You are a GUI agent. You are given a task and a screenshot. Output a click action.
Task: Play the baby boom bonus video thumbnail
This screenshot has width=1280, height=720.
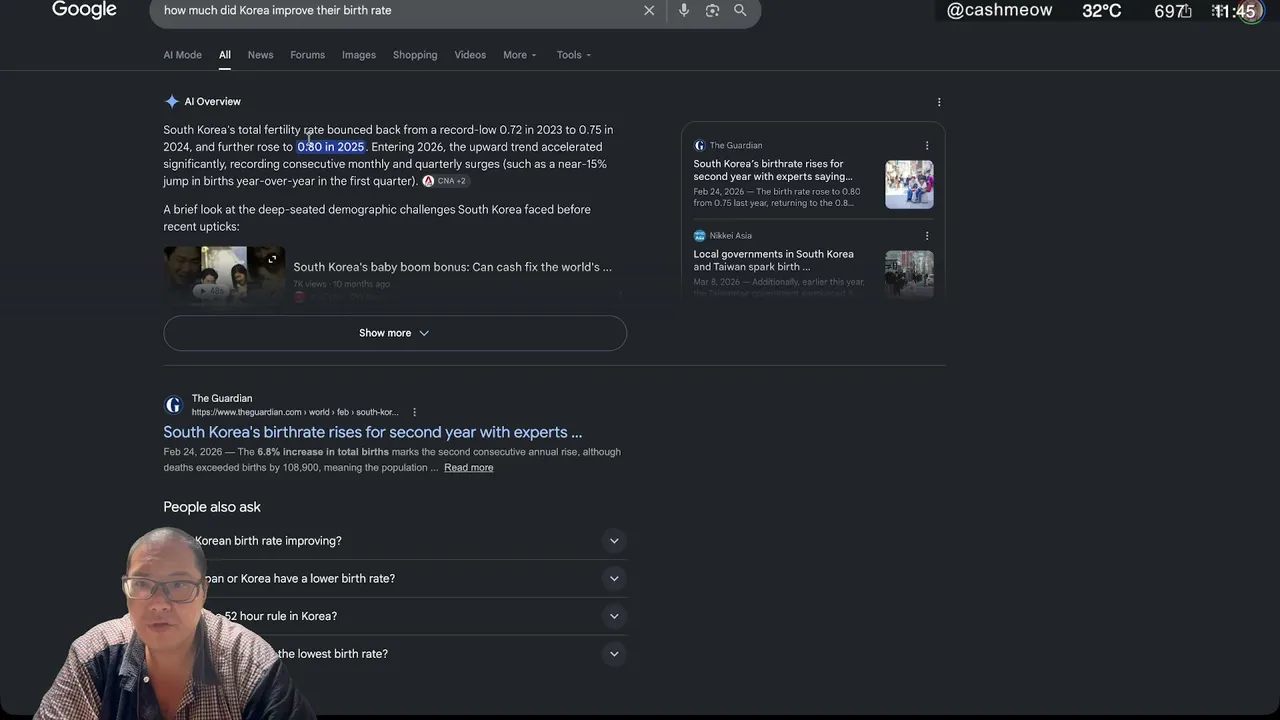(x=224, y=274)
